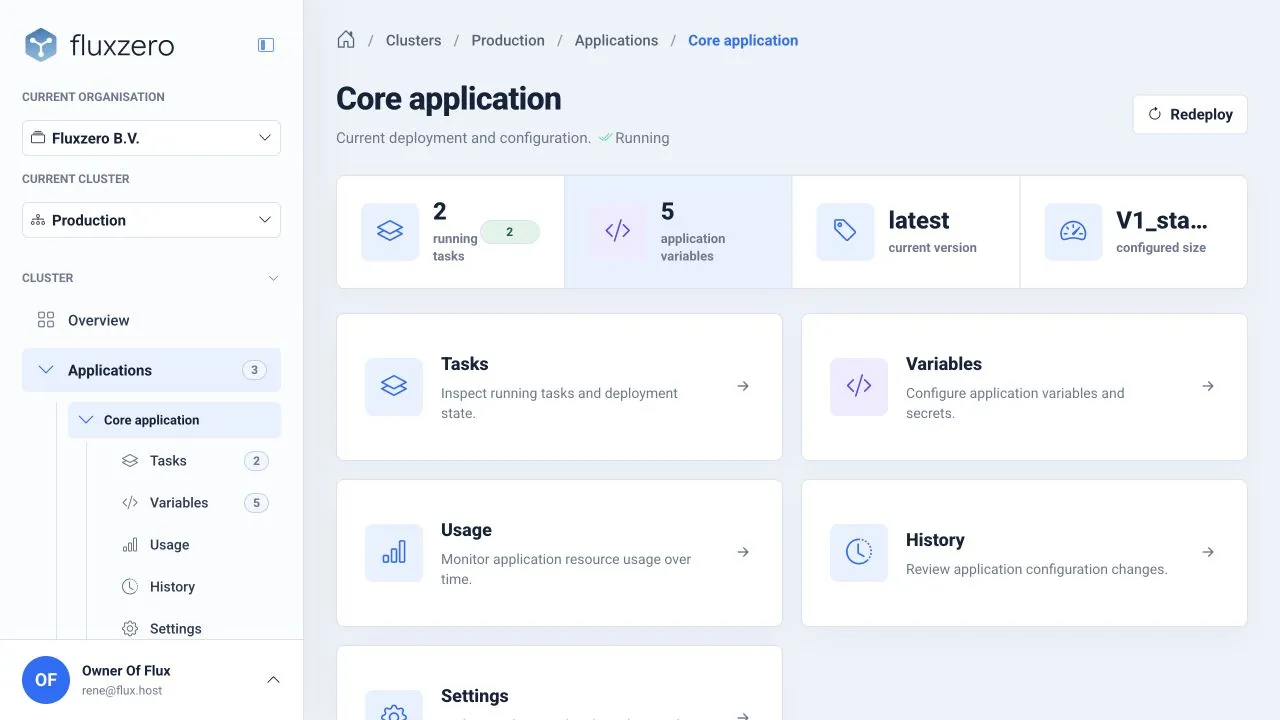
Task: Click the Clusters breadcrumb
Action: tap(414, 40)
